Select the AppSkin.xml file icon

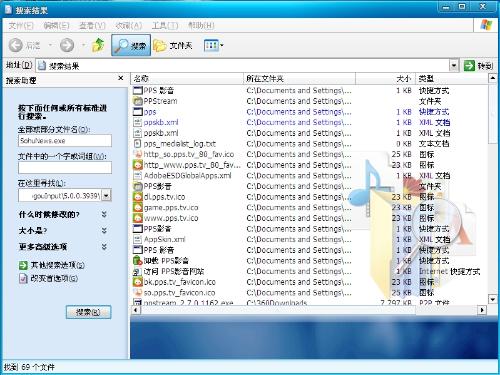(138, 239)
